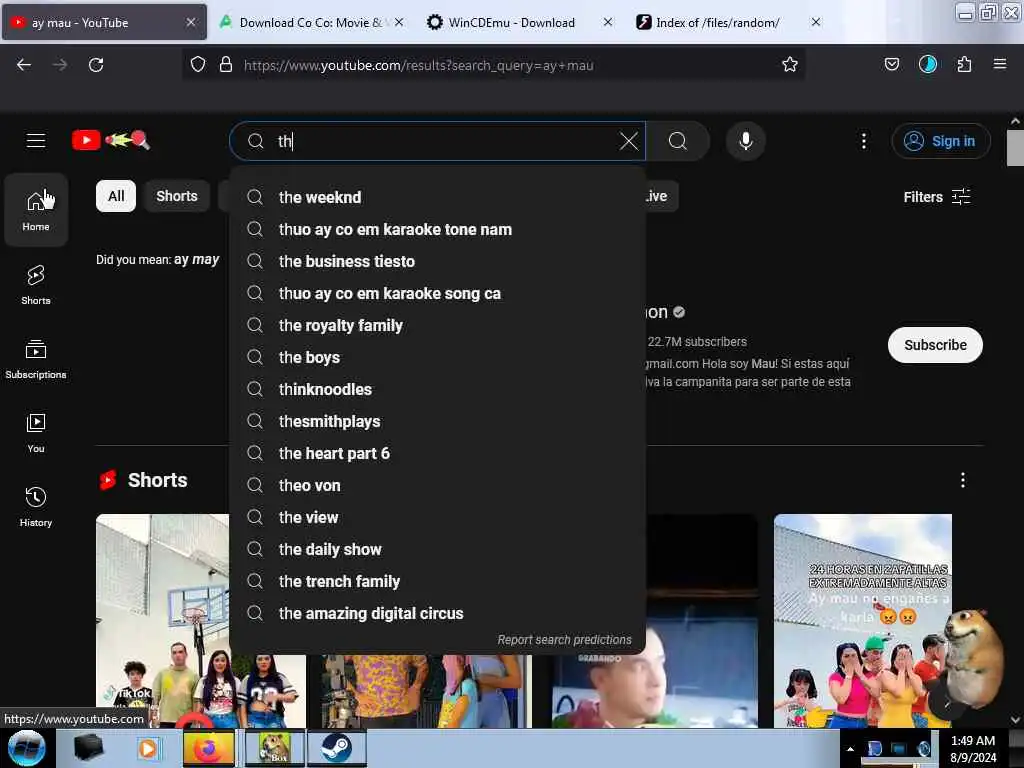1024x768 pixels.
Task: Choose suggestion 'thuo ay co em karaoke song ca'
Action: click(438, 293)
